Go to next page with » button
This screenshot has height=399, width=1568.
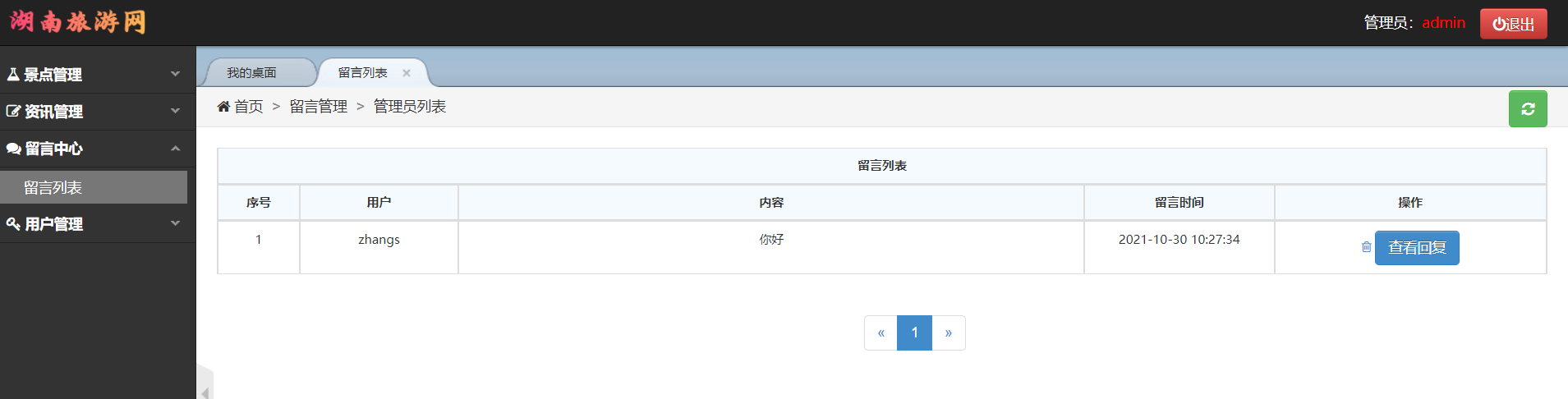coord(948,332)
